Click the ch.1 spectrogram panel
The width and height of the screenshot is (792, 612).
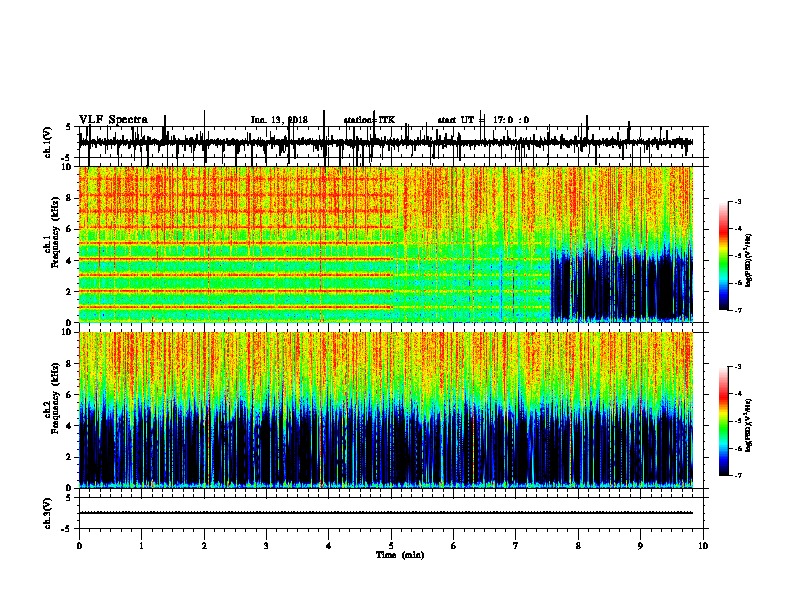(385, 244)
